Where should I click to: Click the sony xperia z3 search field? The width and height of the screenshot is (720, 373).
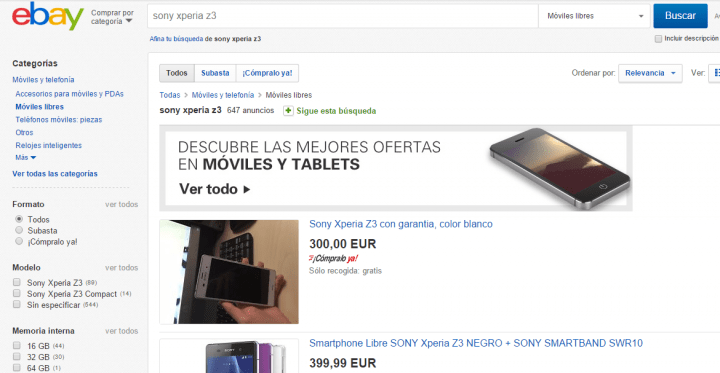pos(343,16)
